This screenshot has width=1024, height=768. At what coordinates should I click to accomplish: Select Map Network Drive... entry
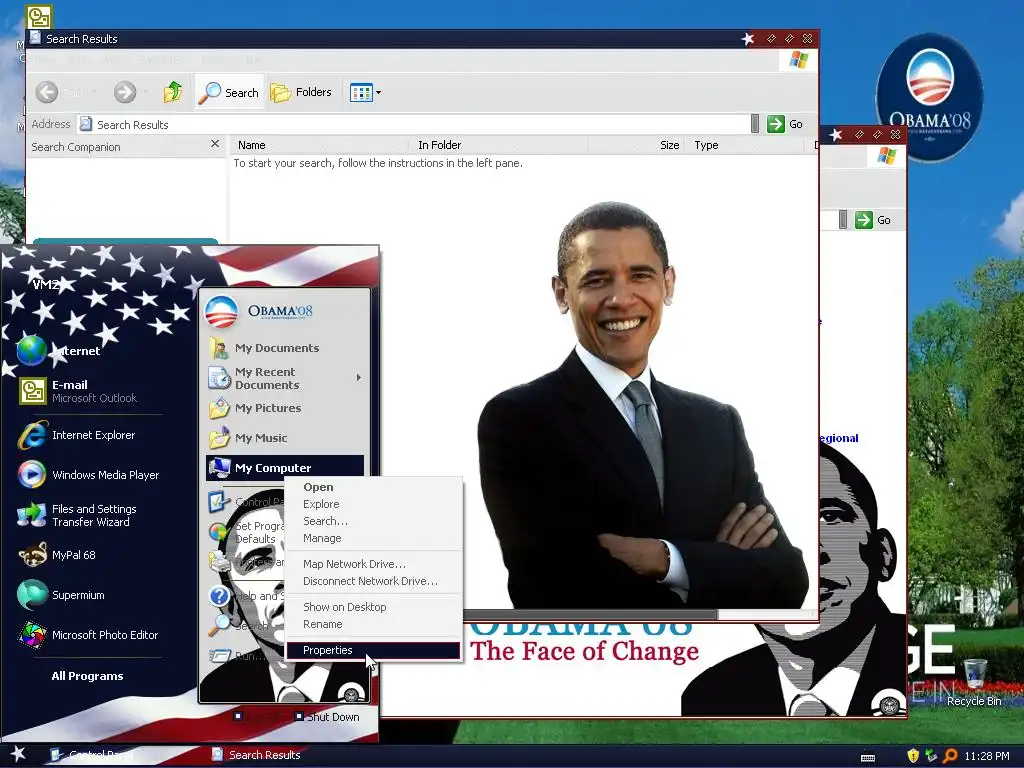354,564
